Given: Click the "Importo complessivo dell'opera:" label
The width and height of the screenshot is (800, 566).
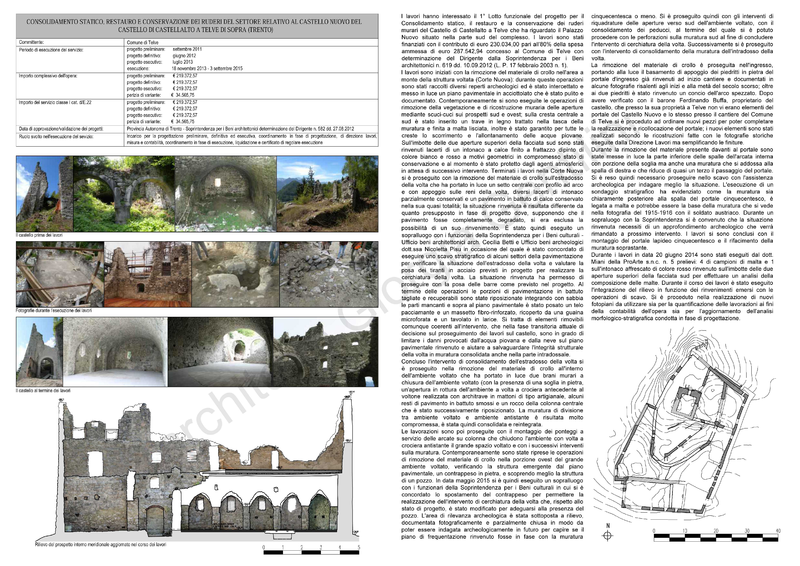Looking at the screenshot, I should (x=48, y=76).
